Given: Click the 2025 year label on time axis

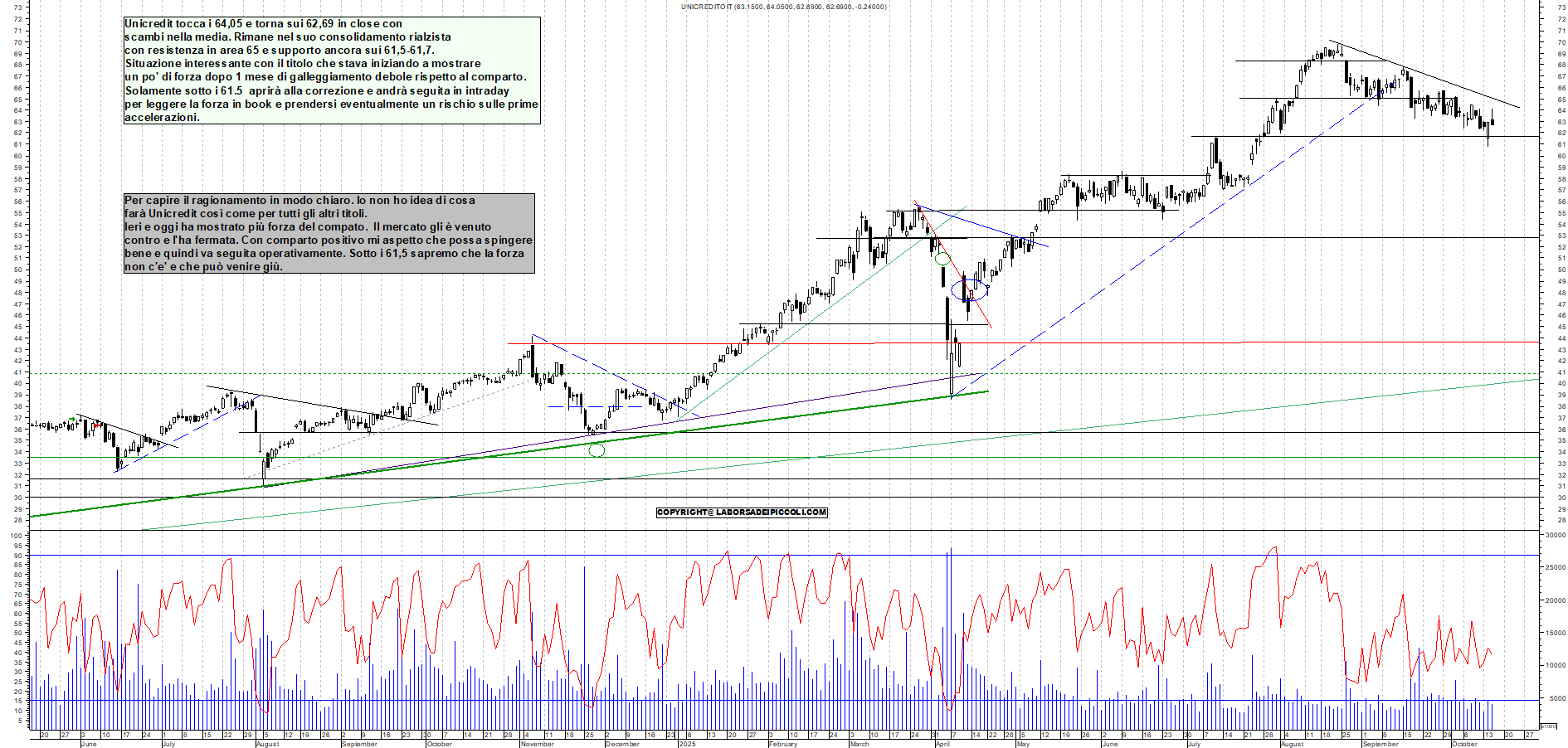Looking at the screenshot, I should [x=687, y=744].
